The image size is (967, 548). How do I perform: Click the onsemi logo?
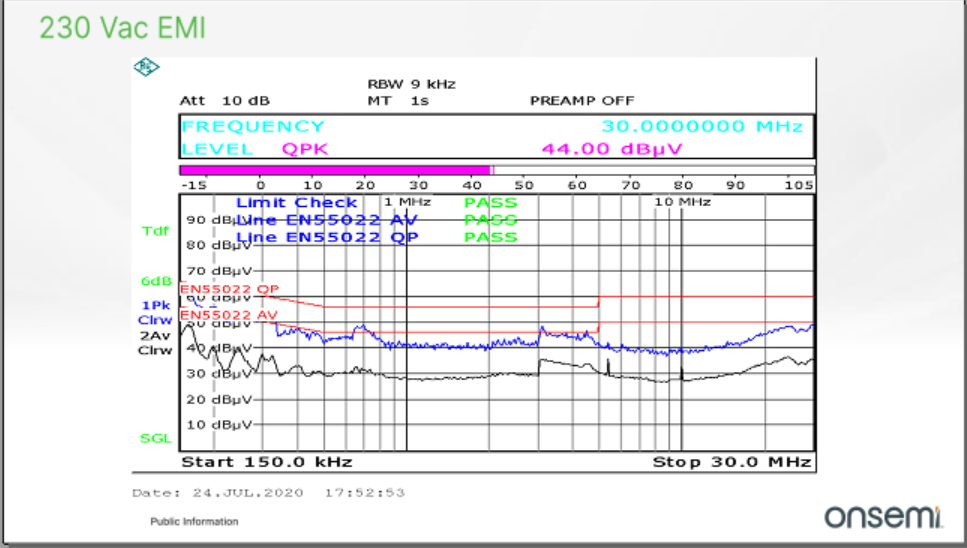click(883, 516)
